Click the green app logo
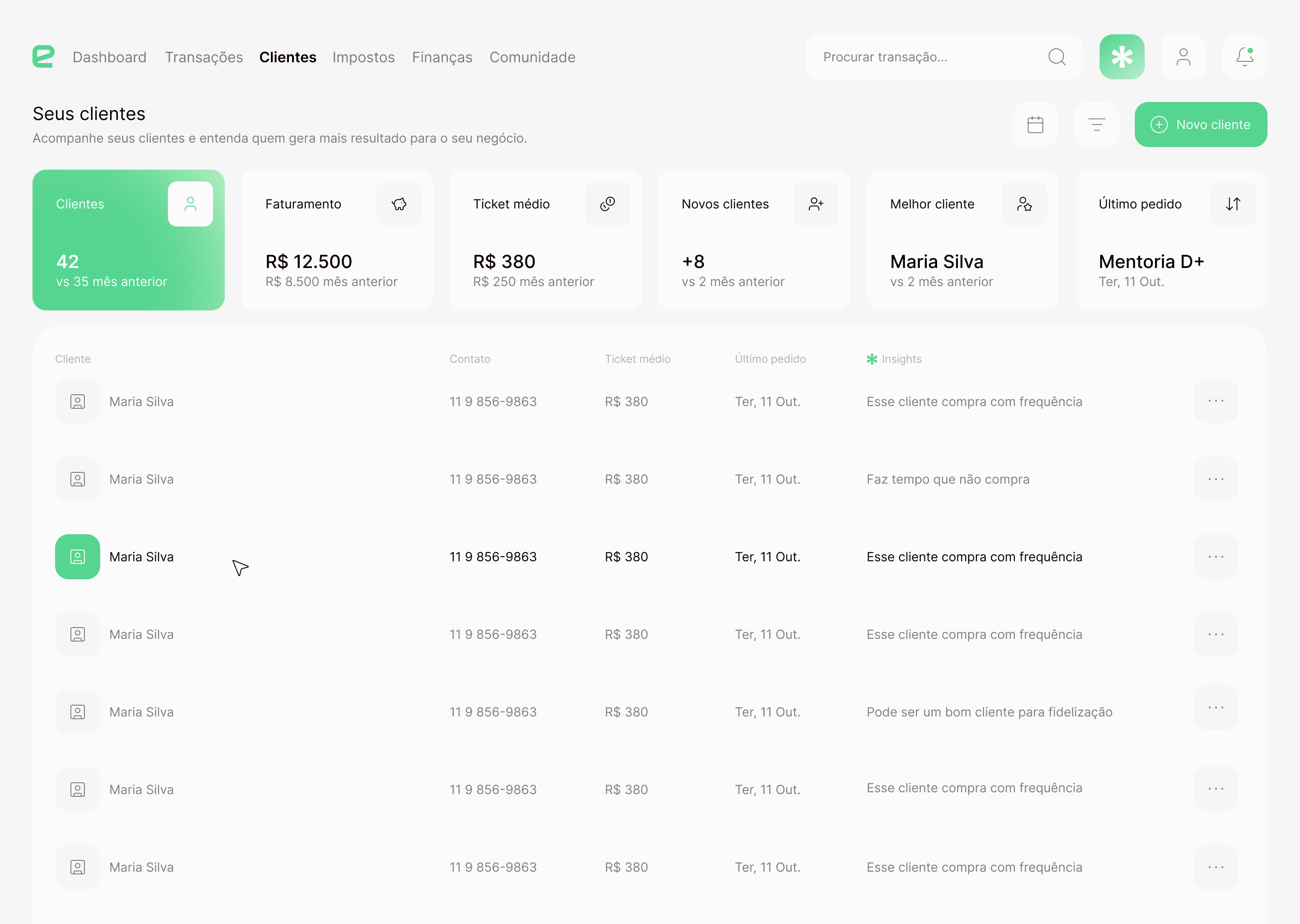This screenshot has height=924, width=1300. pyautogui.click(x=43, y=57)
